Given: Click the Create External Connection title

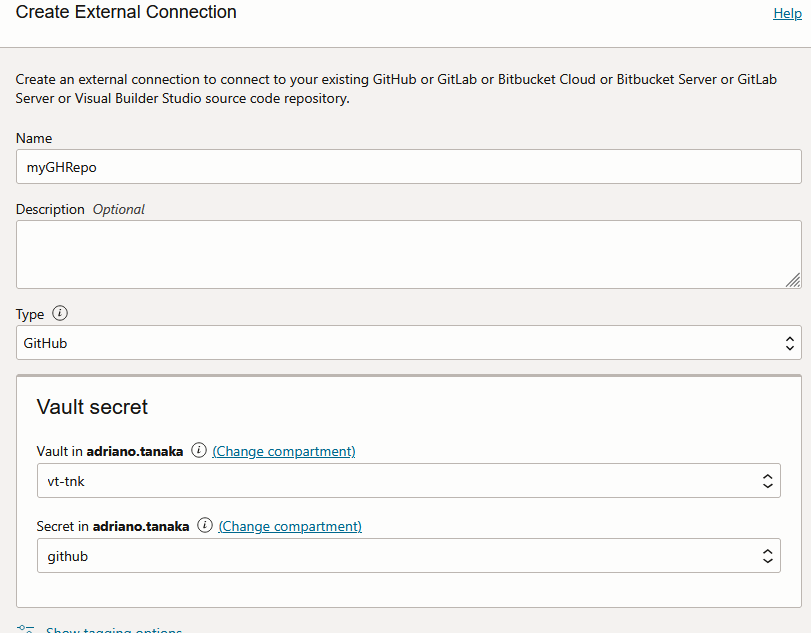Looking at the screenshot, I should point(126,12).
